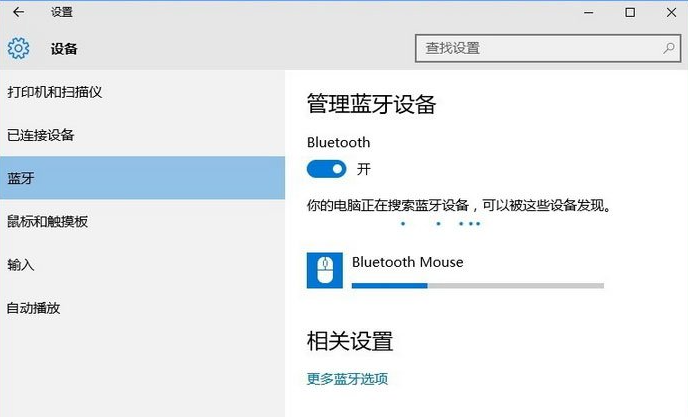This screenshot has width=688, height=417.
Task: Toggle the Bluetooth switch off
Action: 327,169
